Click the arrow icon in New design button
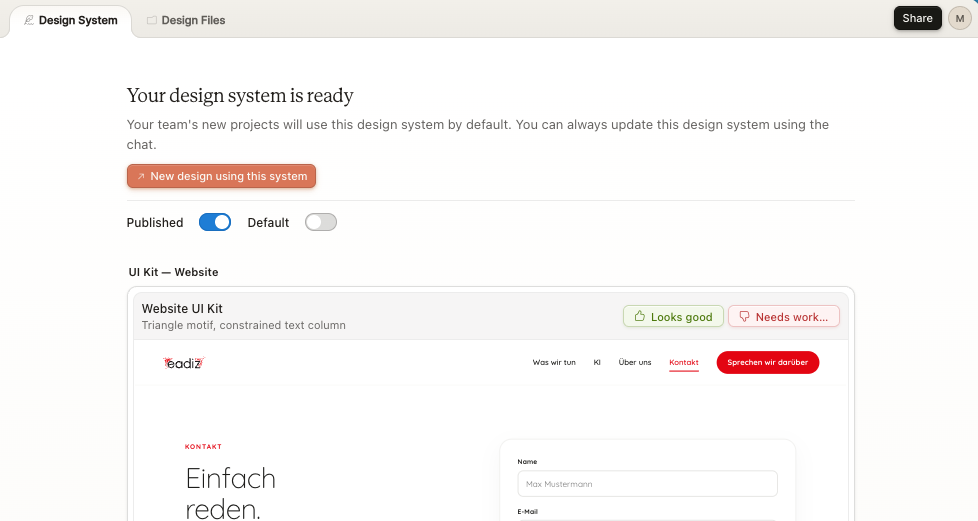 (141, 177)
